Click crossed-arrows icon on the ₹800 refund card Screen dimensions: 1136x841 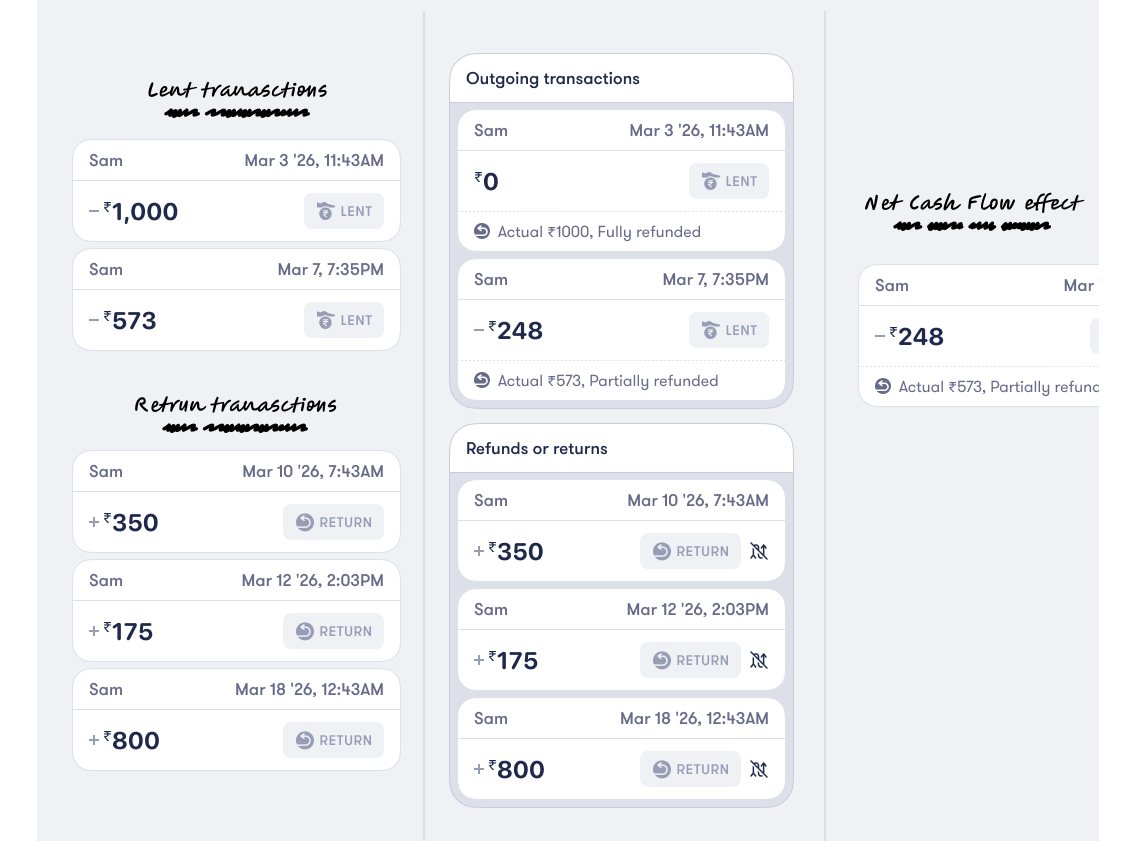759,769
